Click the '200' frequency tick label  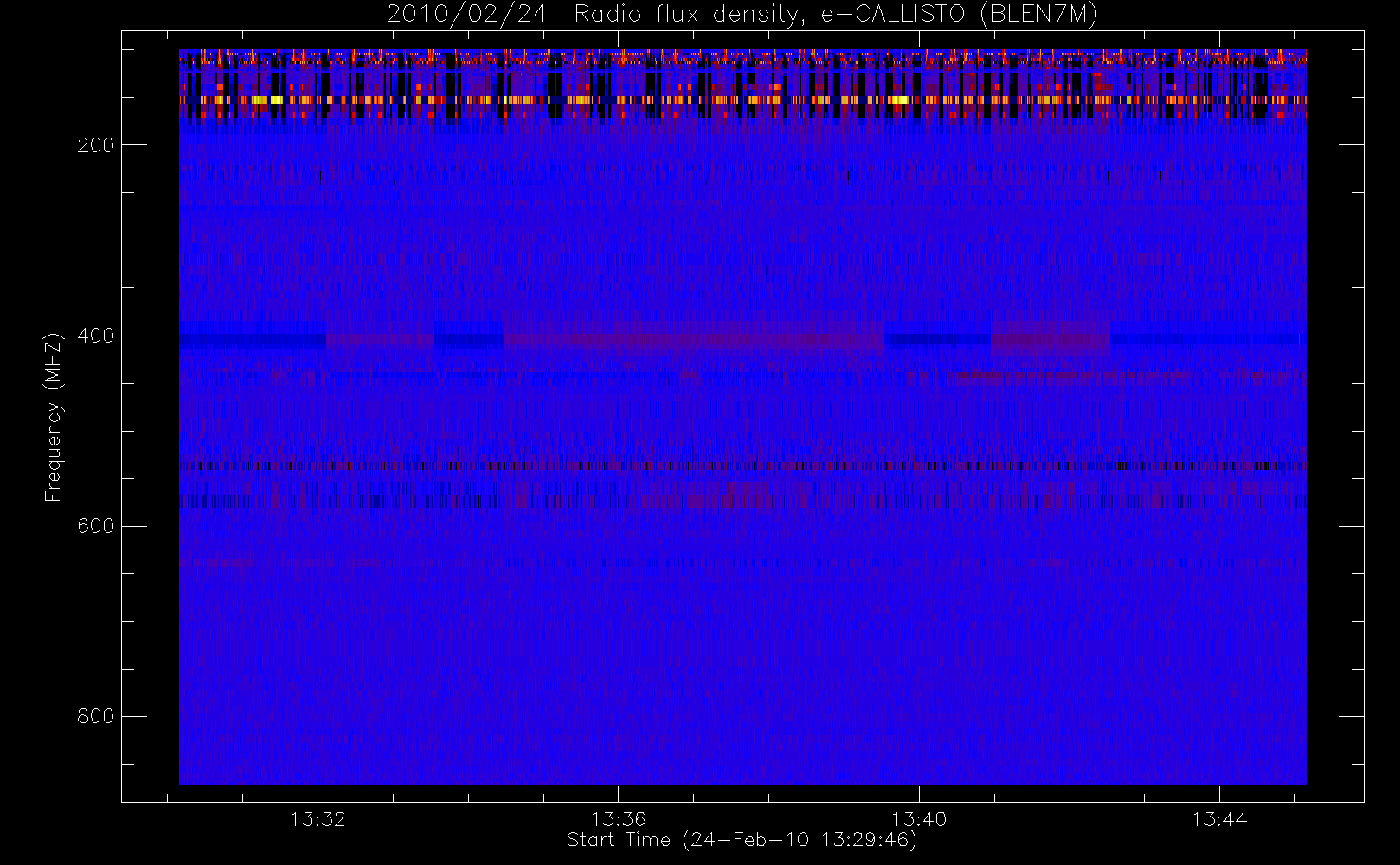[95, 145]
